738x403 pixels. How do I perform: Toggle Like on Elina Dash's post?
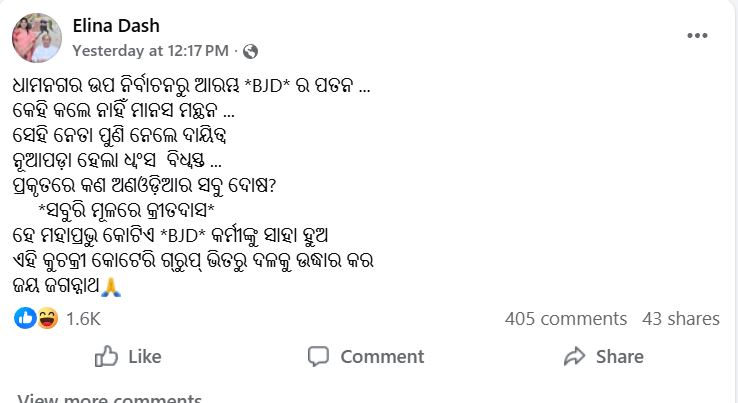(127, 356)
